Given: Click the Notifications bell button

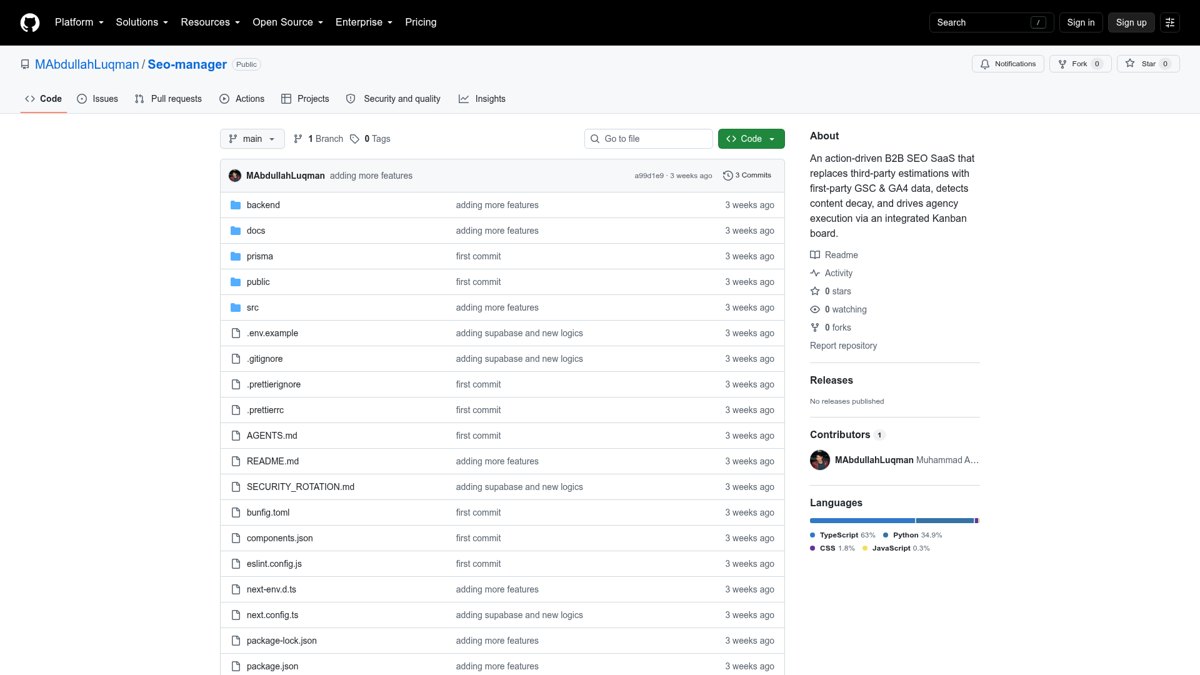Looking at the screenshot, I should click(x=1008, y=64).
